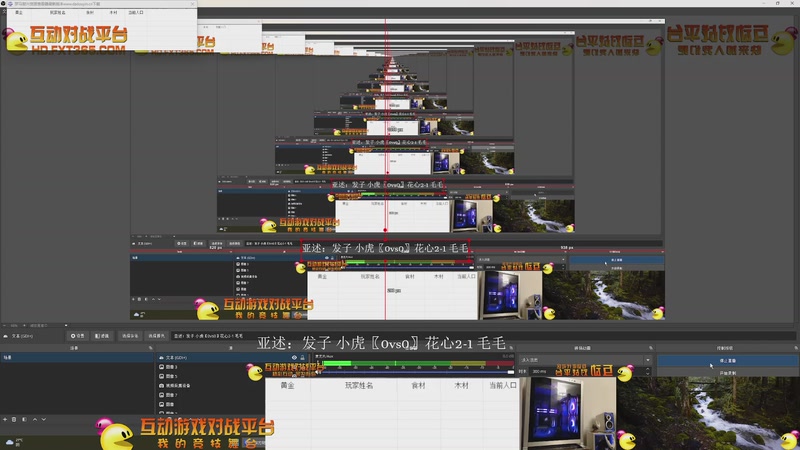Add a new scene with plus icon
This screenshot has height=450, width=800.
coord(5,419)
